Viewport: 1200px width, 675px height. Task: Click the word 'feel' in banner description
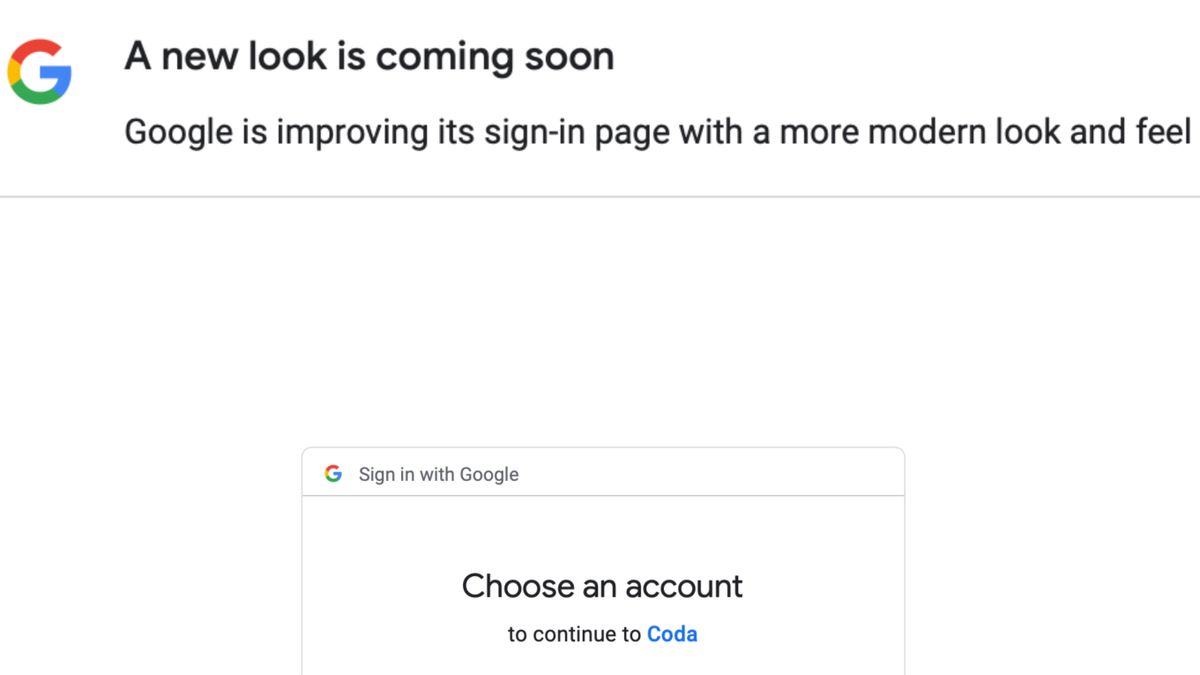click(1163, 131)
